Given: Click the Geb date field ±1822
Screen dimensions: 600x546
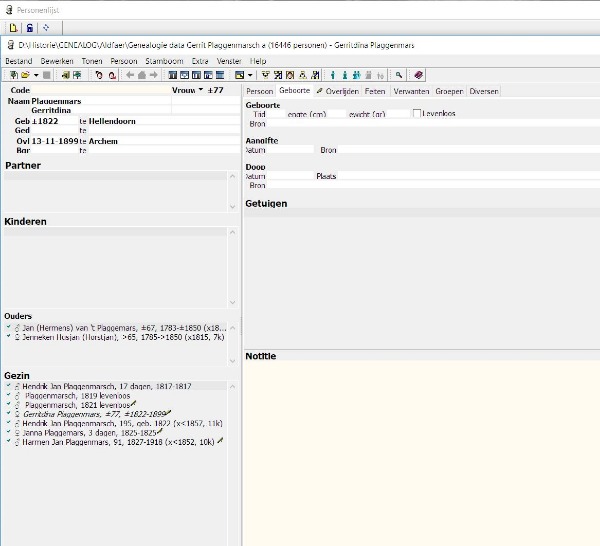Looking at the screenshot, I should 45,121.
